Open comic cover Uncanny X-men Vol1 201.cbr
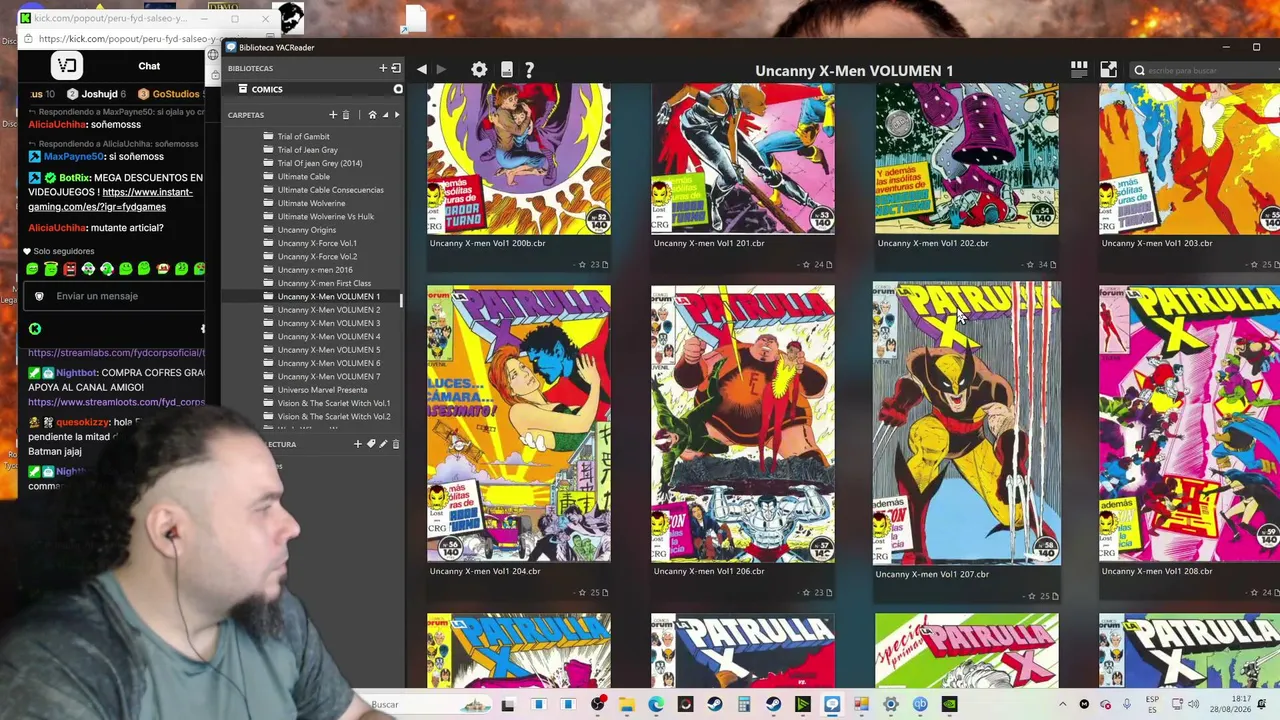The width and height of the screenshot is (1280, 720). coord(743,159)
